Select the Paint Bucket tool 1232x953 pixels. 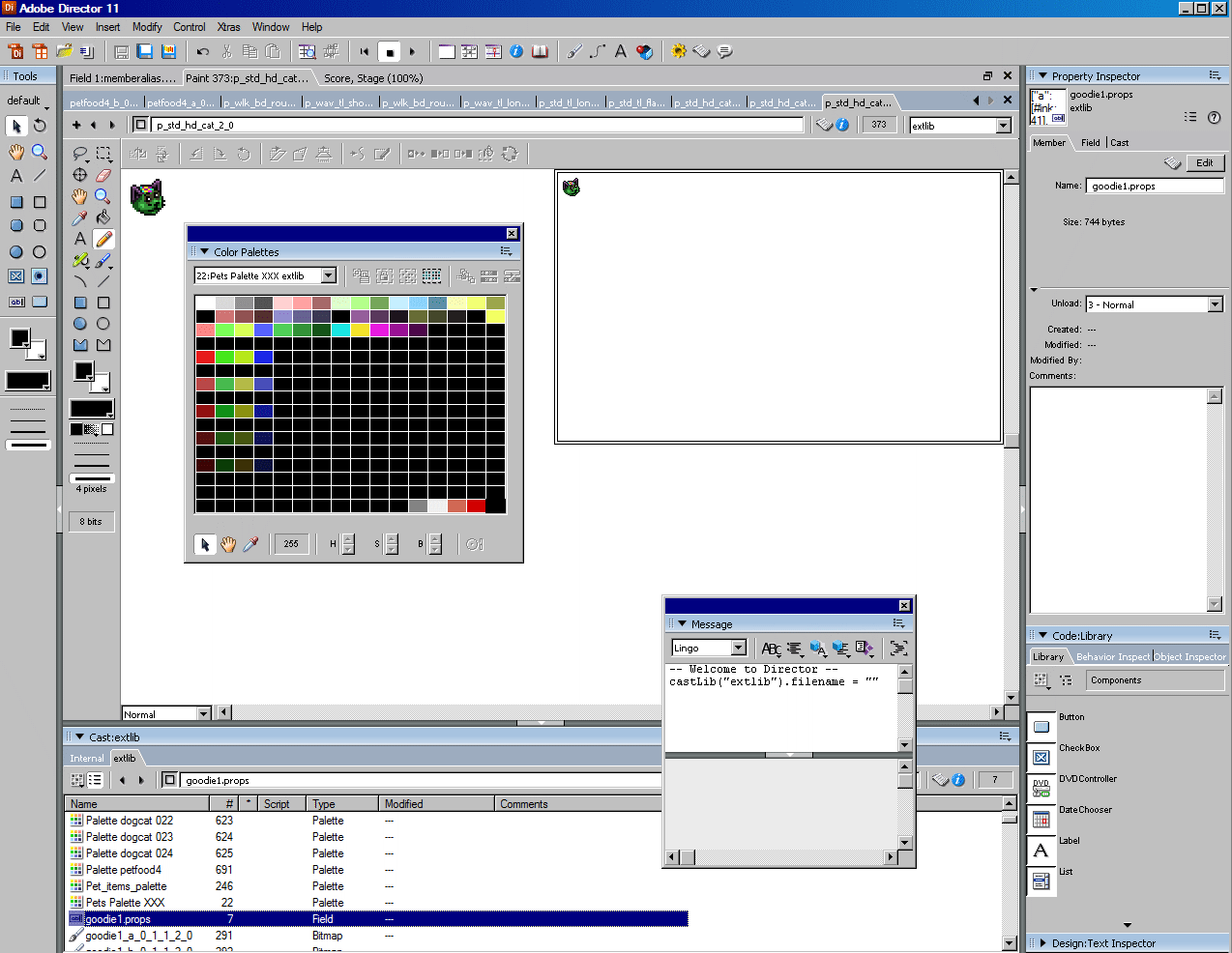(x=103, y=217)
